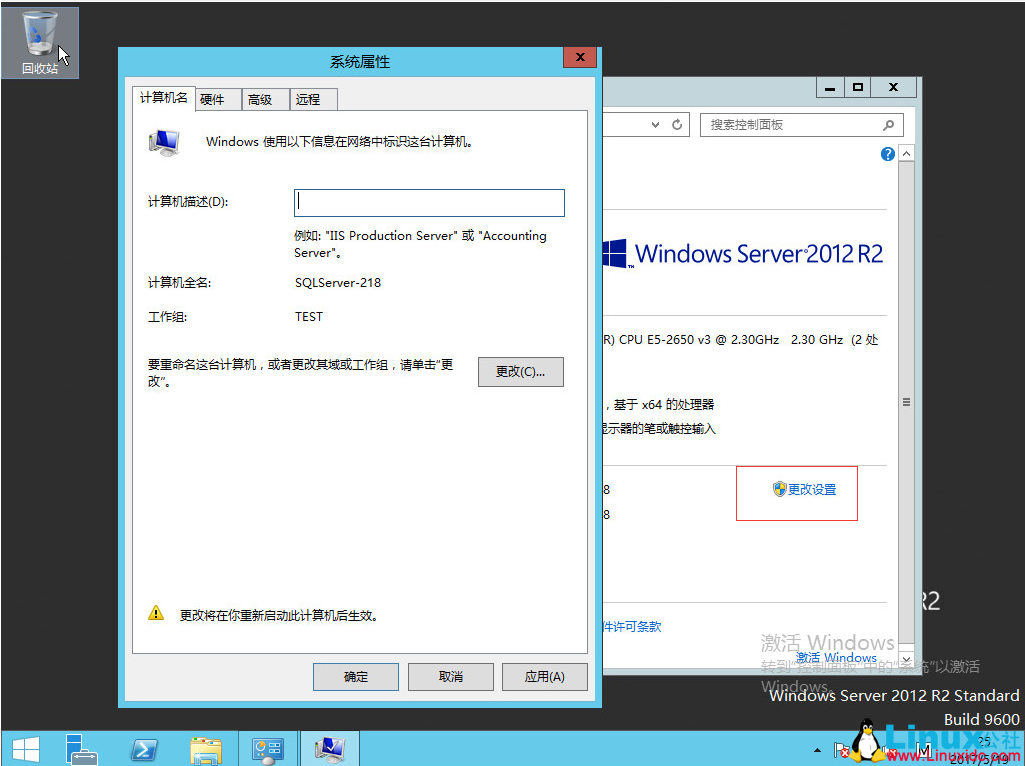Click the Control Panel window scrollbar down arrow
This screenshot has height=766, width=1025.
906,659
